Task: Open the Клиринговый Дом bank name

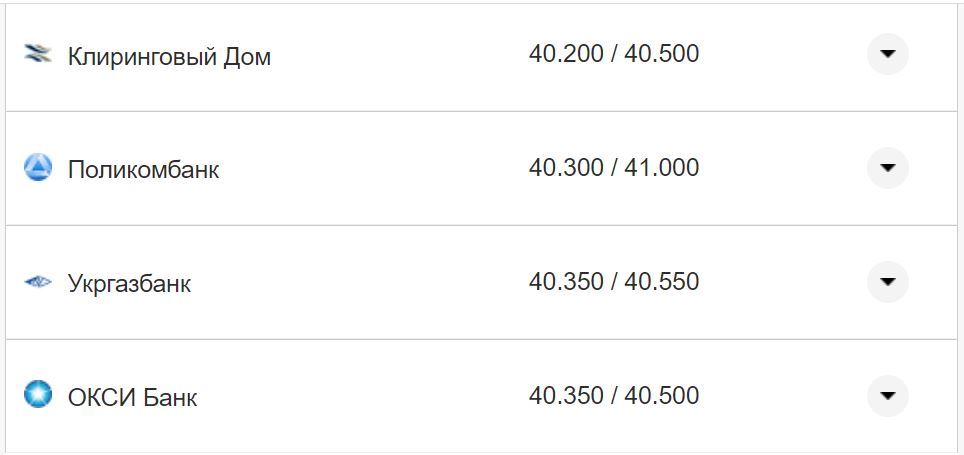Action: point(169,57)
